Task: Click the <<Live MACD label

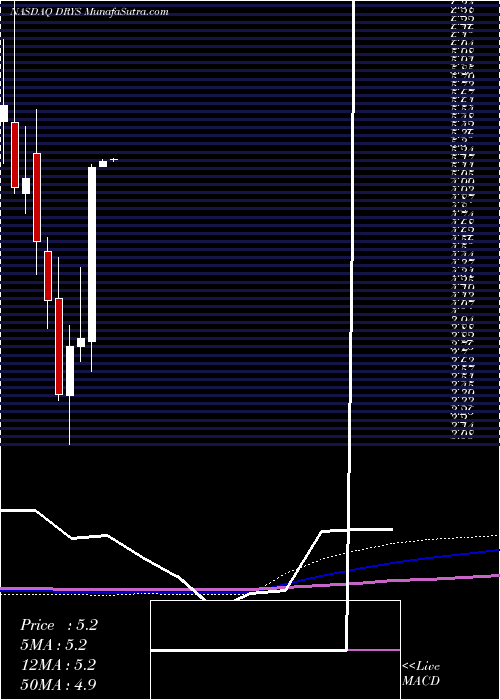Action: coord(421,674)
